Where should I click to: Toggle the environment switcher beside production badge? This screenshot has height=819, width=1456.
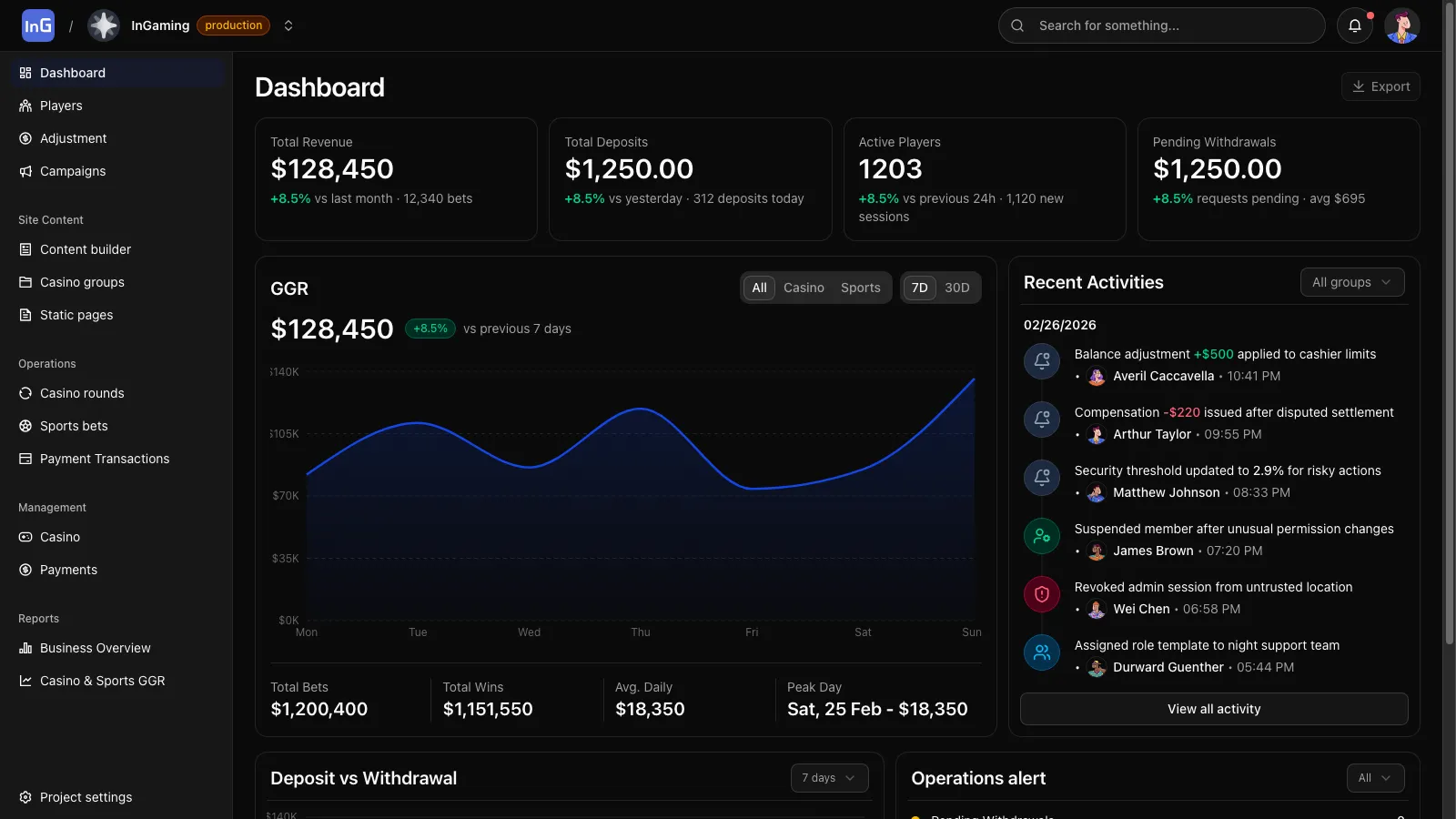click(x=288, y=25)
